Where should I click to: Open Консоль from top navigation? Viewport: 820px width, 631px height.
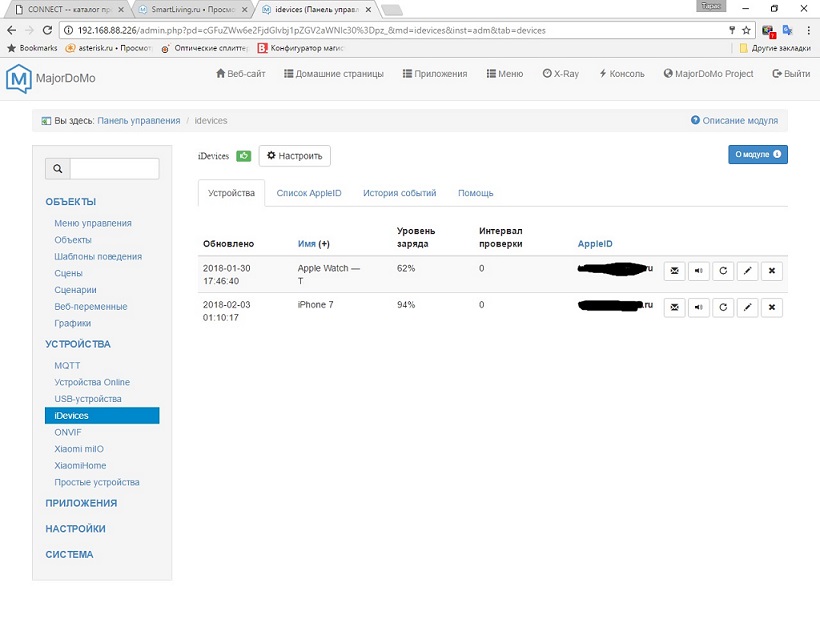tap(622, 74)
